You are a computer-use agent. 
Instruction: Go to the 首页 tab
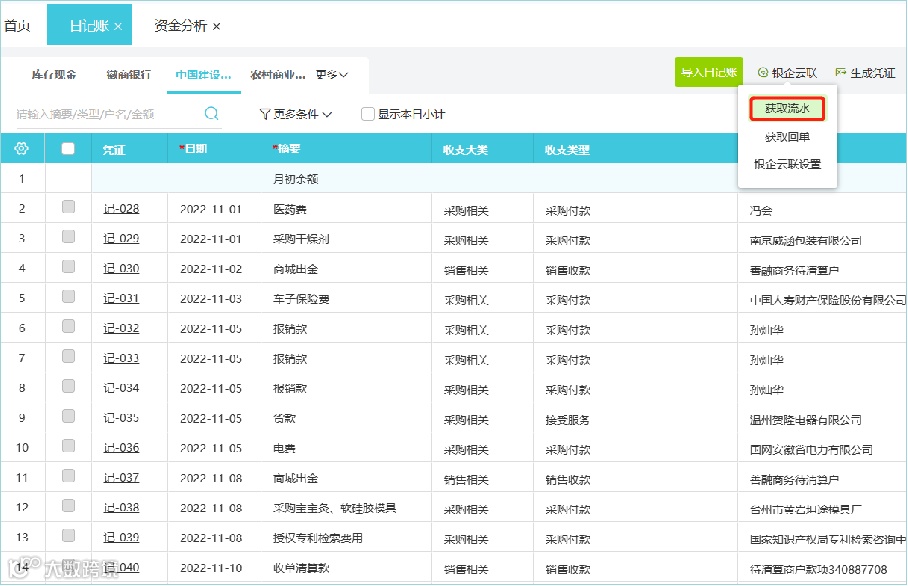click(17, 26)
